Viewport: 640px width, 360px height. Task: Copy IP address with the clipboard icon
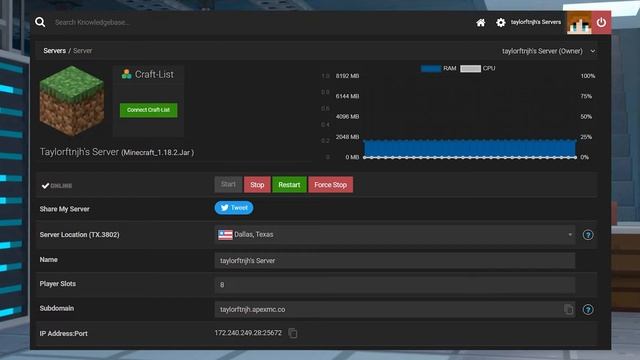tap(293, 333)
